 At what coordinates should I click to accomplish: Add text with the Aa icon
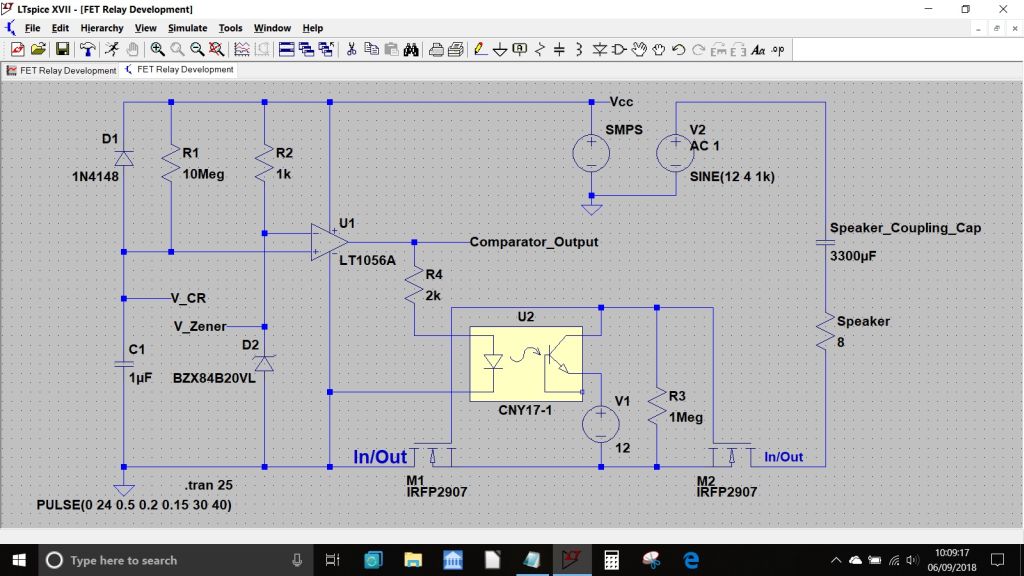click(758, 50)
